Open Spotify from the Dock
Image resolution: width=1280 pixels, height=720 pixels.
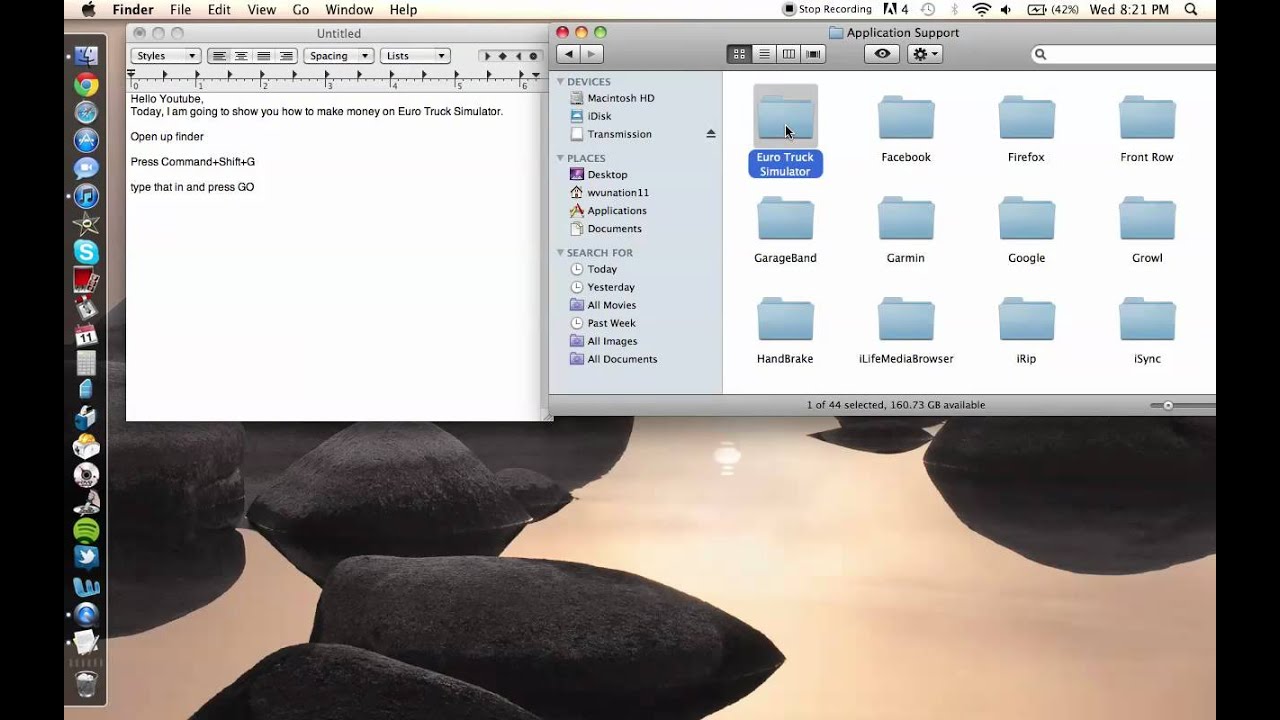(86, 531)
